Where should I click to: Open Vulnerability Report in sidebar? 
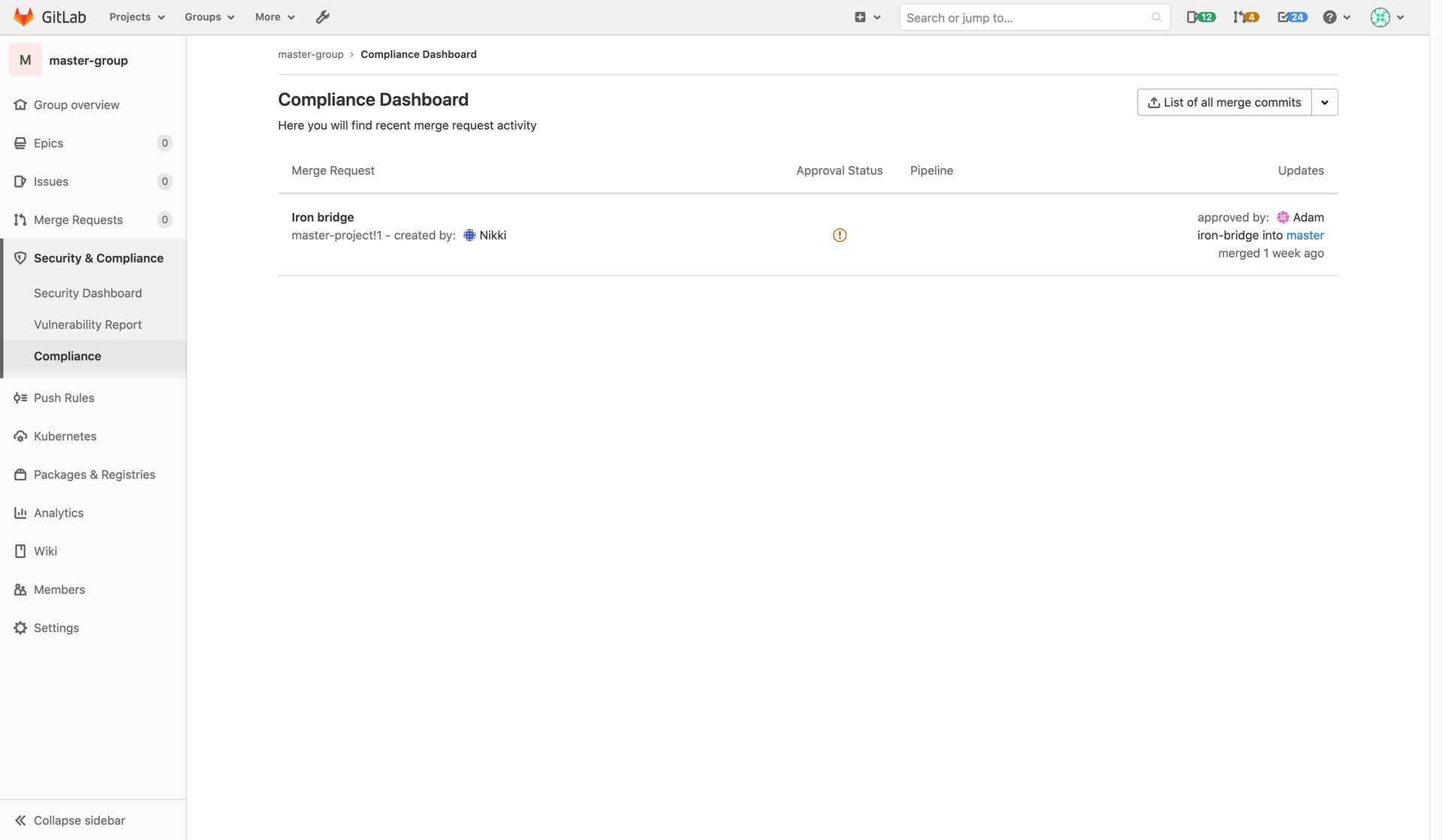[x=88, y=324]
